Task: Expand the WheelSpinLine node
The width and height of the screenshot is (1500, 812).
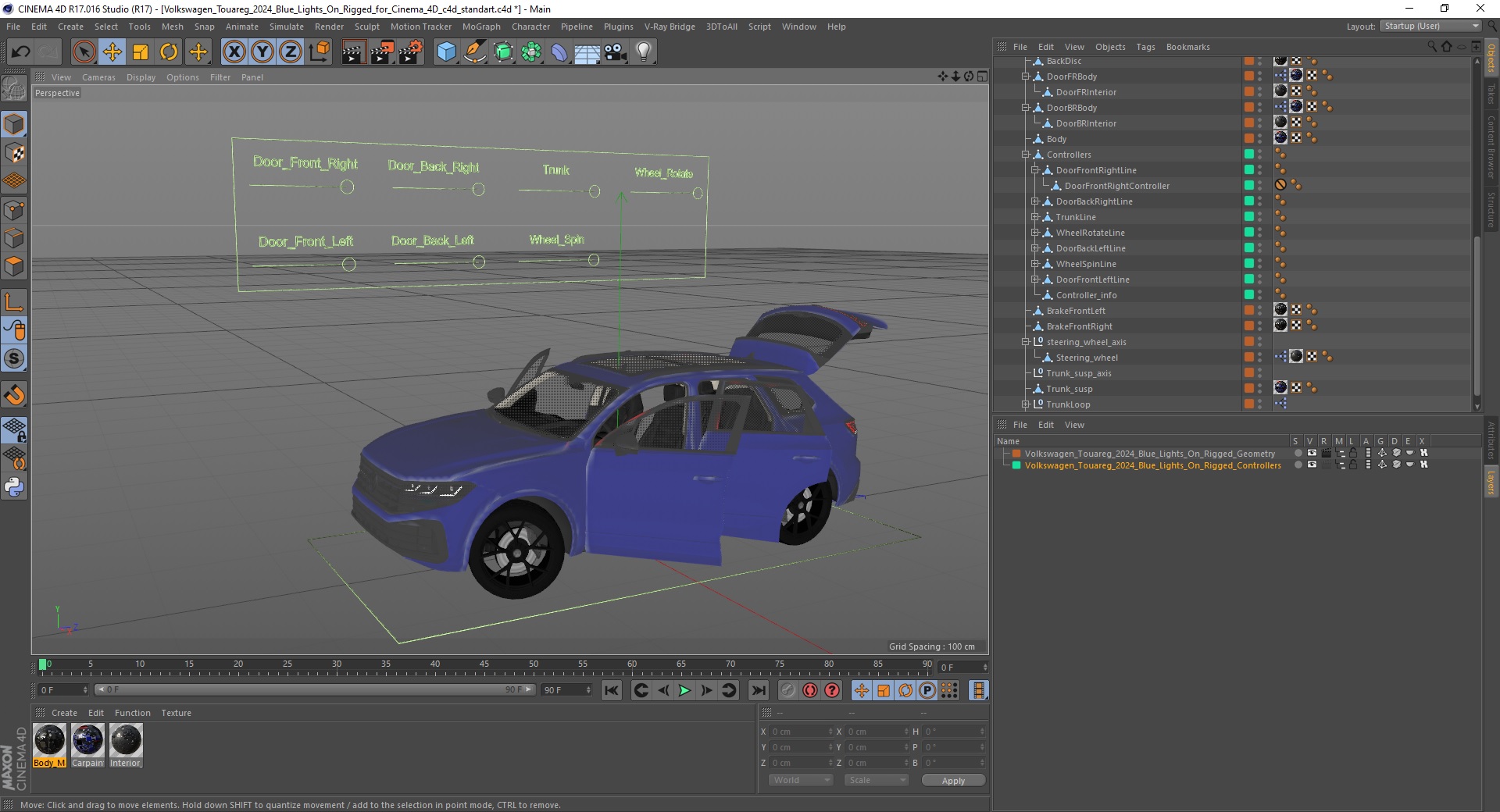Action: coord(1035,264)
